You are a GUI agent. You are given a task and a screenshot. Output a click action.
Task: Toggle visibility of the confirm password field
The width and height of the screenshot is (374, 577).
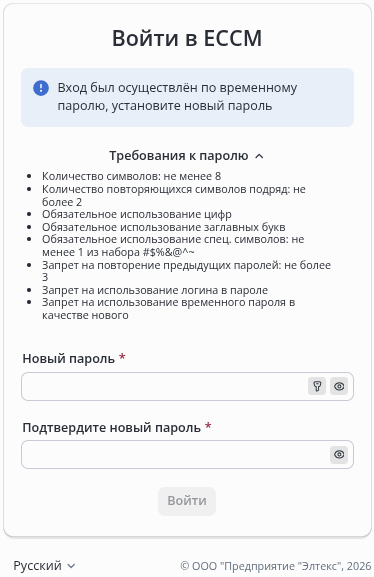tap(339, 454)
